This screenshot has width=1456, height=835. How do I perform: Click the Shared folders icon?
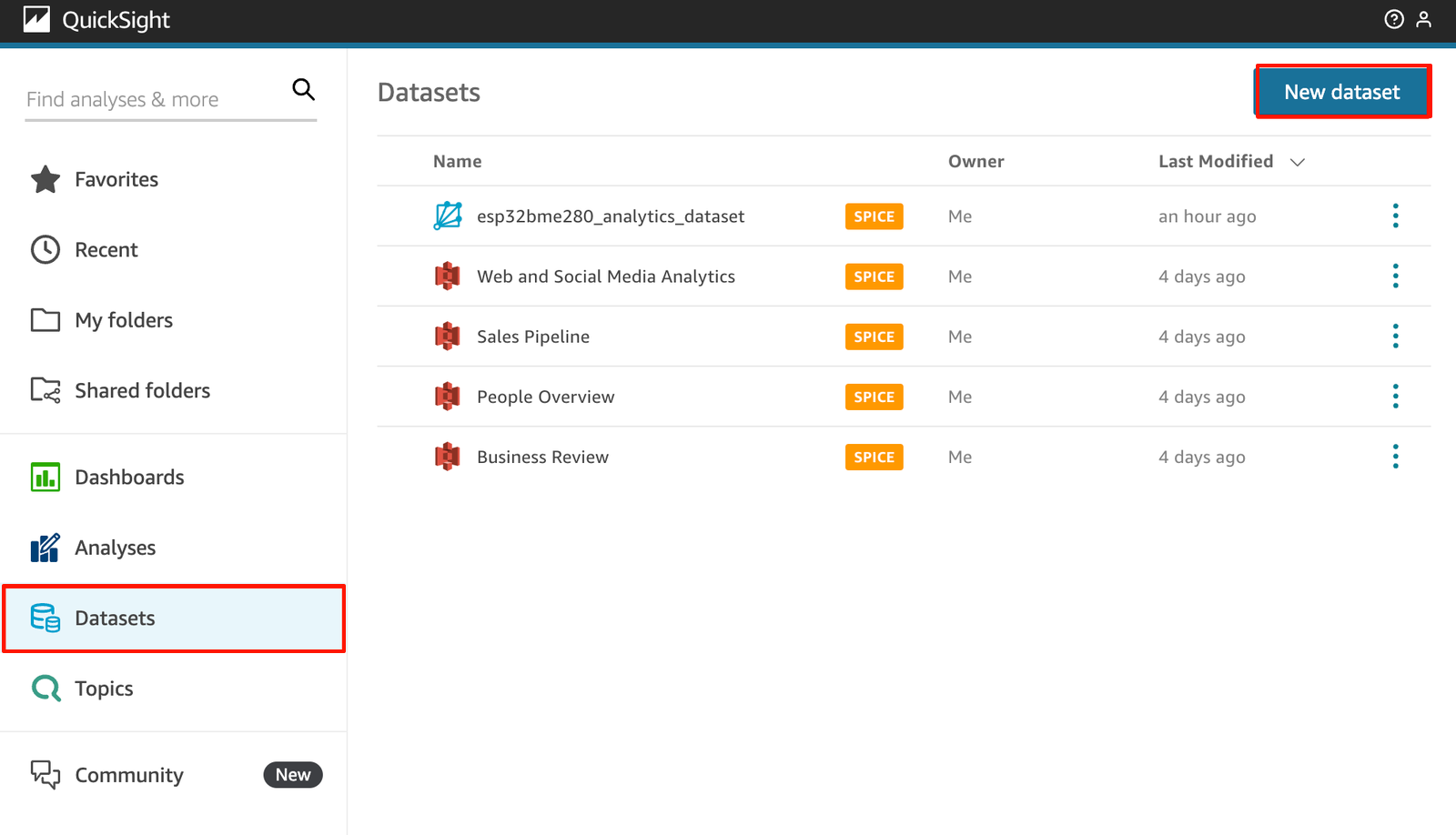click(45, 390)
